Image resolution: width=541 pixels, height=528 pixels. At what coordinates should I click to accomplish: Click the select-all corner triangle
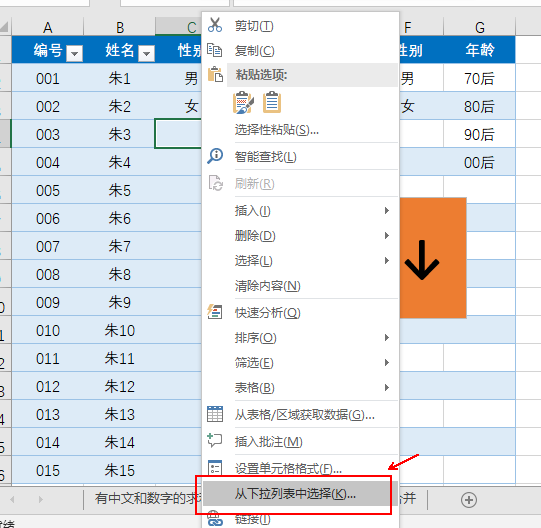click(4, 27)
